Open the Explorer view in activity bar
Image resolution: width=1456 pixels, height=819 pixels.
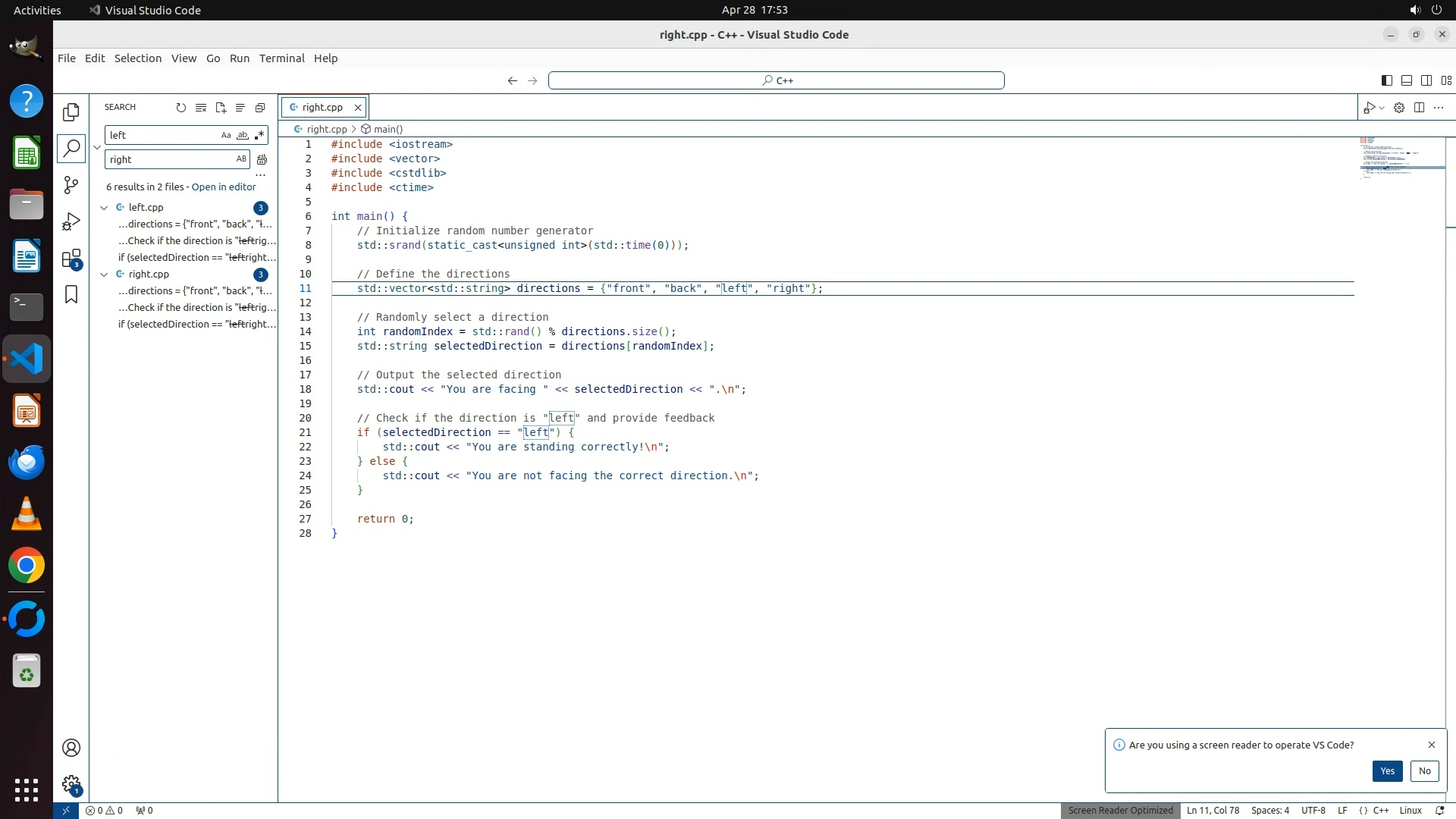pyautogui.click(x=71, y=112)
